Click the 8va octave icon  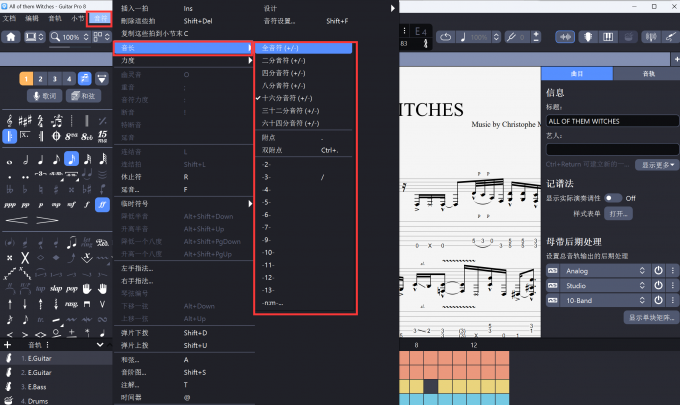pyautogui.click(x=71, y=137)
